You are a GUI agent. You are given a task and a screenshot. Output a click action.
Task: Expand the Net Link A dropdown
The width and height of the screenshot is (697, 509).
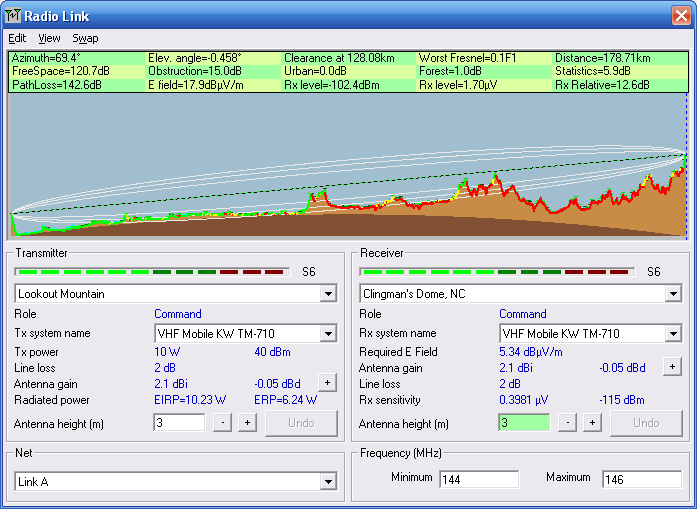pos(328,482)
